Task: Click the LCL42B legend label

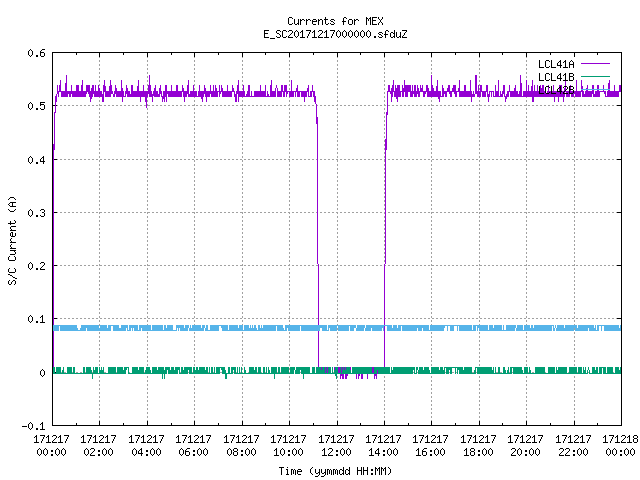Action: pos(556,90)
